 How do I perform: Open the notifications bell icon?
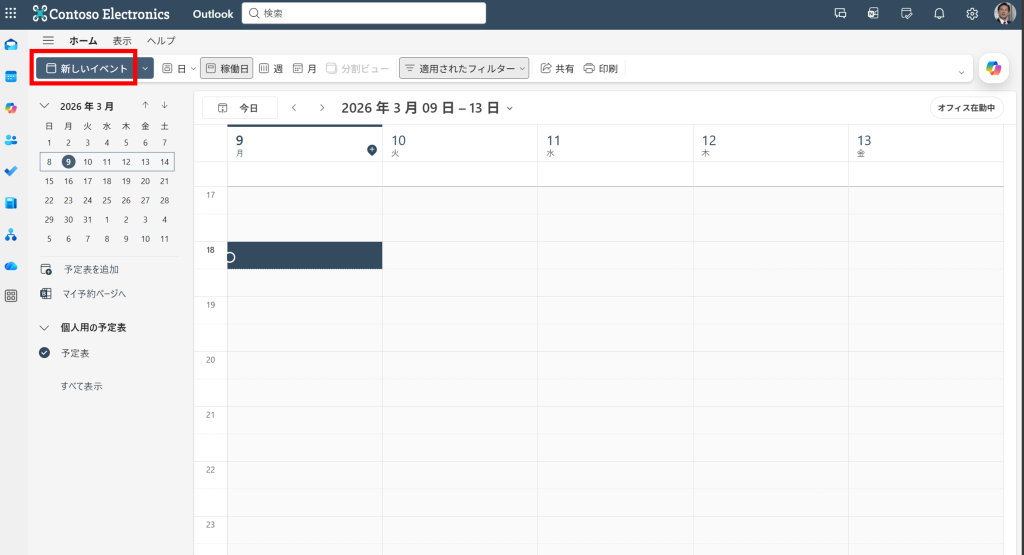[939, 13]
